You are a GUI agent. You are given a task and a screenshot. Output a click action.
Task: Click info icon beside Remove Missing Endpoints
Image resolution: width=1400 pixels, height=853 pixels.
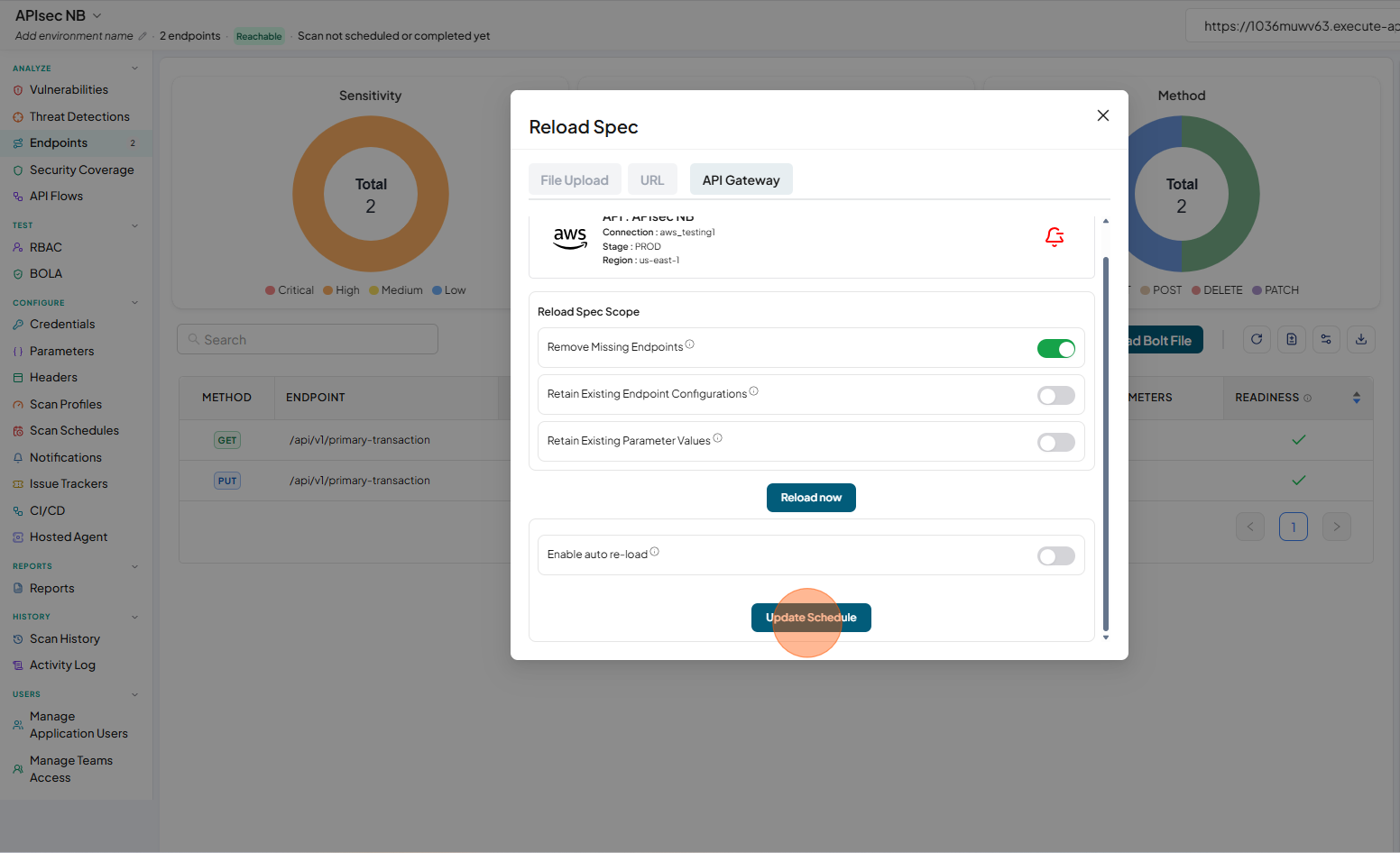690,344
